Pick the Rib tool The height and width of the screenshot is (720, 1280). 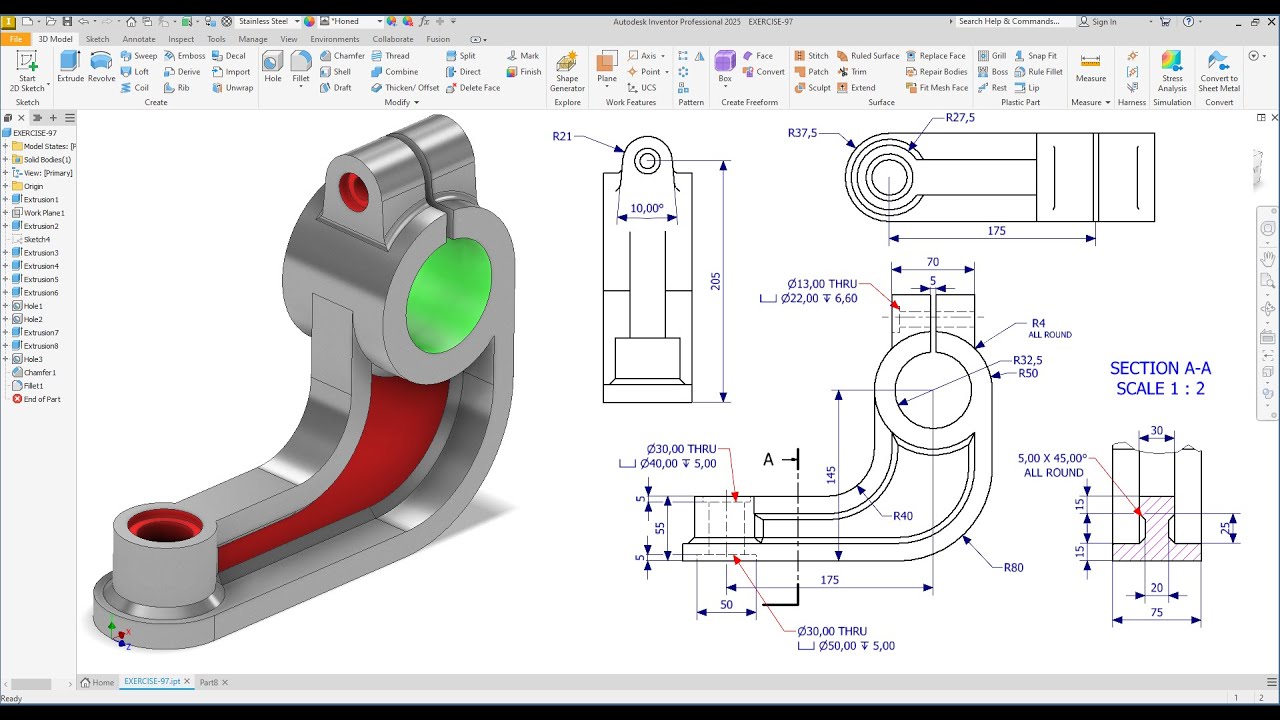coord(177,88)
